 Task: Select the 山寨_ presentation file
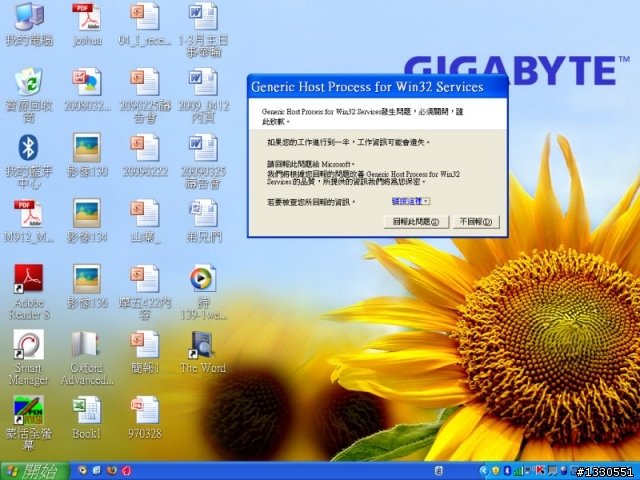tap(145, 221)
